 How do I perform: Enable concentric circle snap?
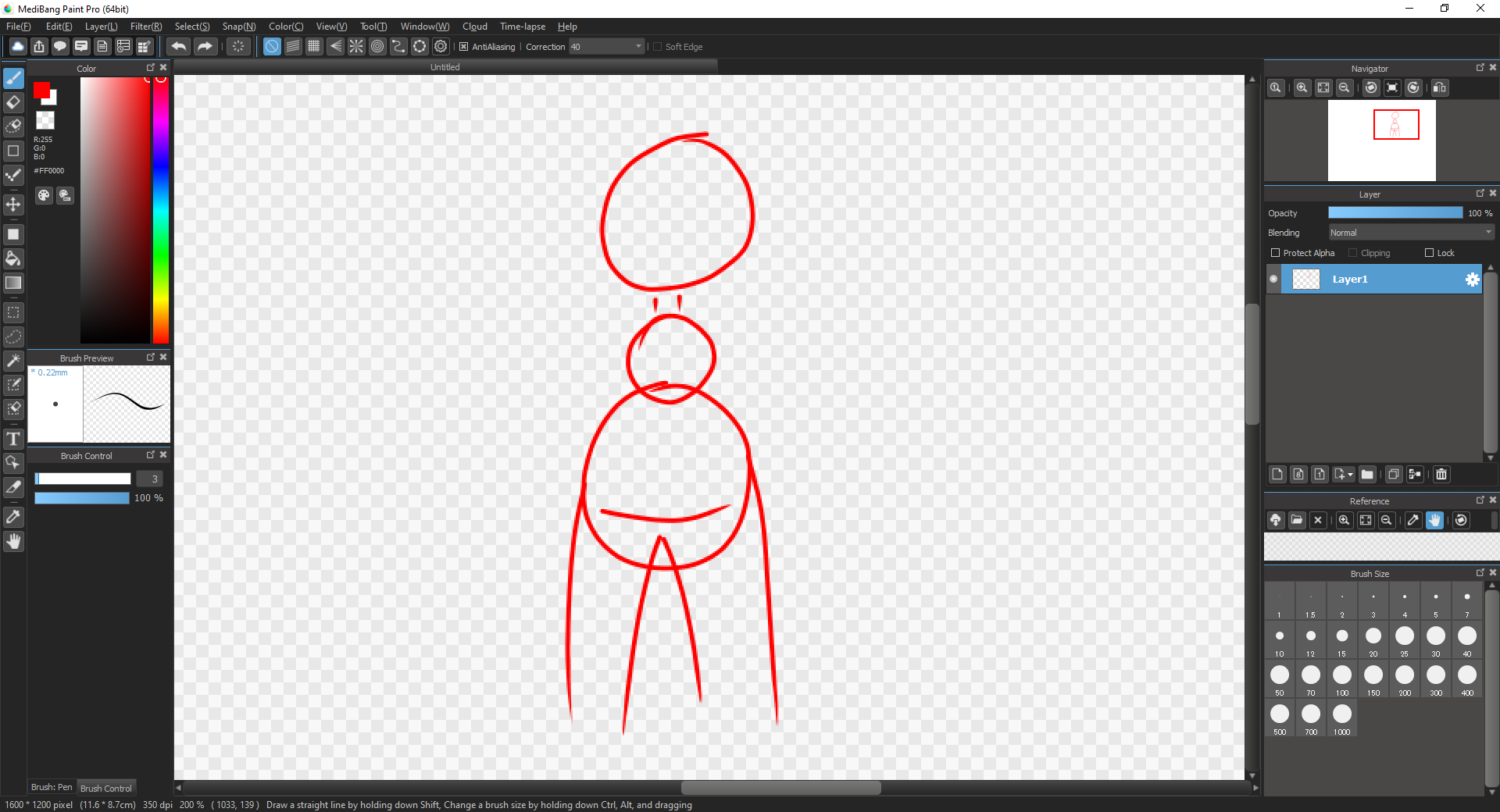point(377,47)
